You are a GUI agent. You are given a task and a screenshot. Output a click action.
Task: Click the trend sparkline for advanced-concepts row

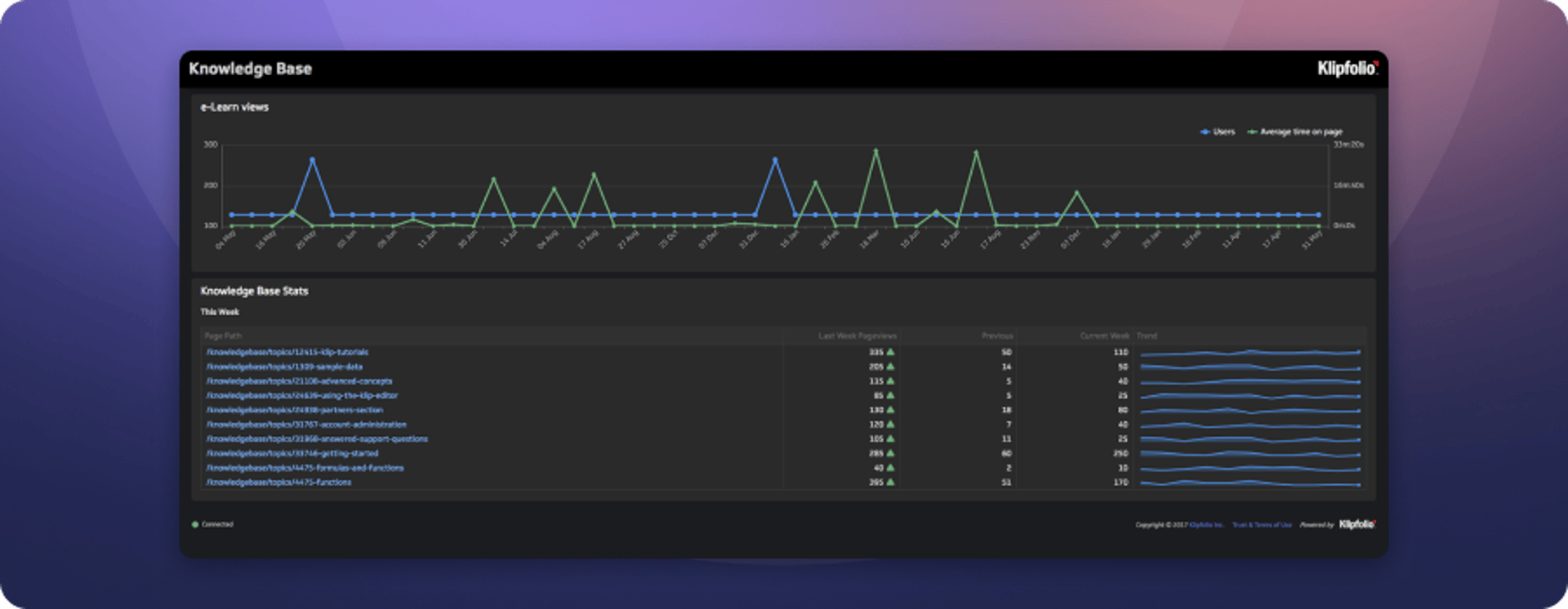pyautogui.click(x=1250, y=381)
